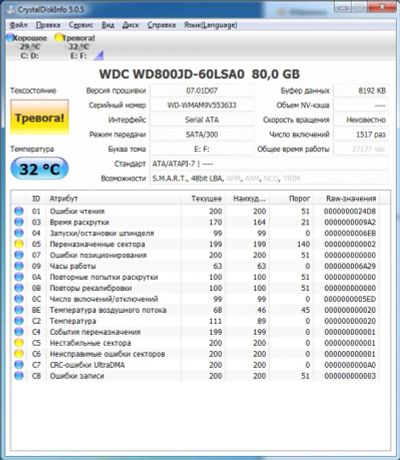
Task: Click the Наихуд... column header
Action: pyautogui.click(x=247, y=198)
